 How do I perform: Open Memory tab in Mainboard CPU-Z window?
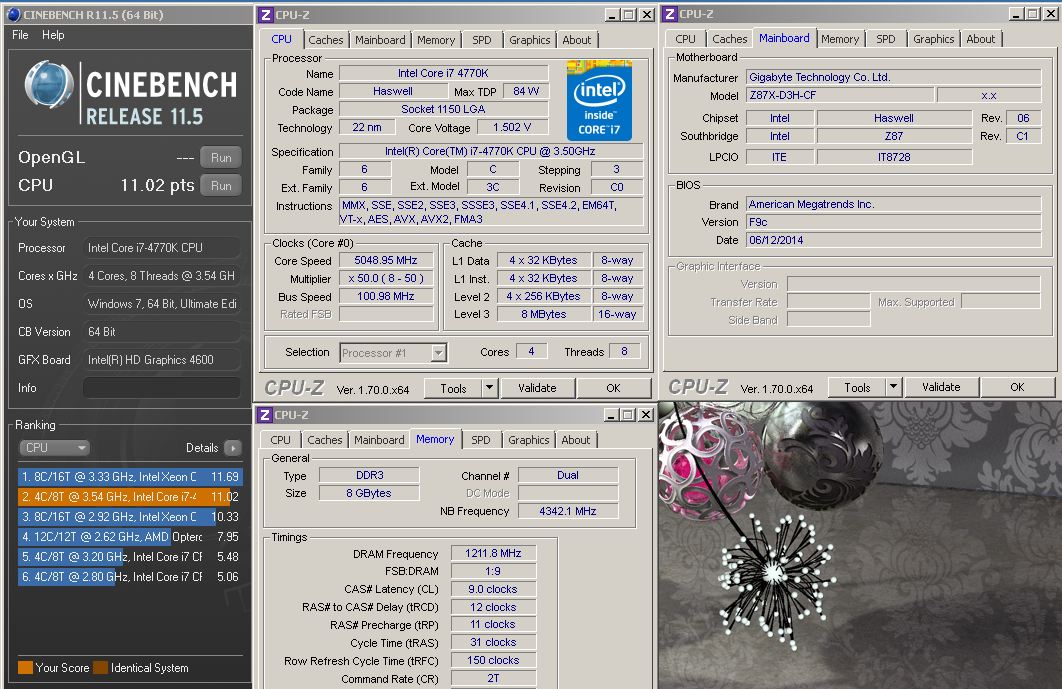tap(840, 39)
